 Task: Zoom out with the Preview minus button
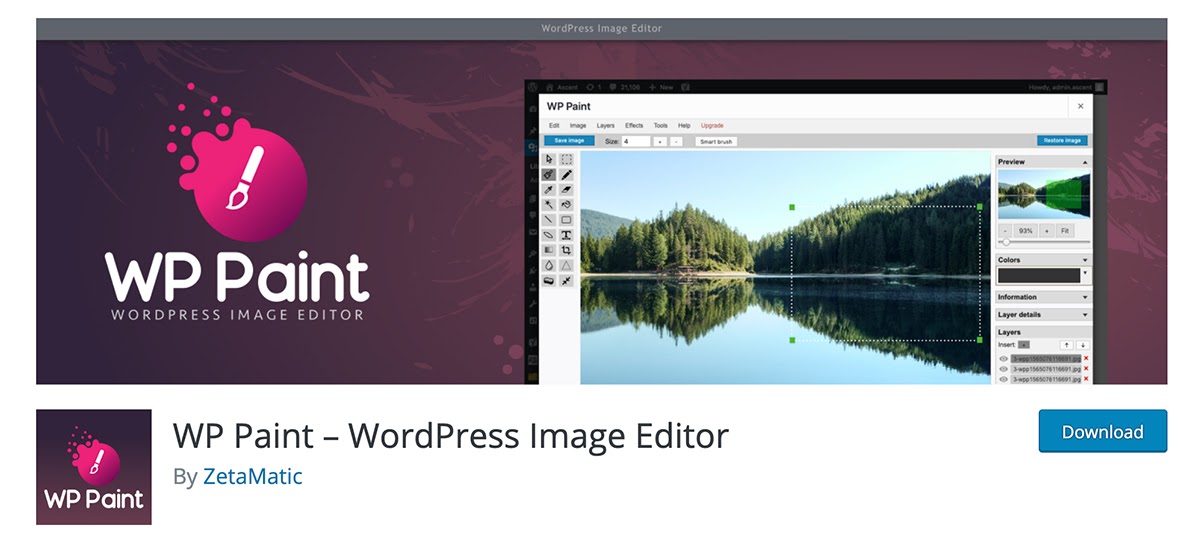(x=1005, y=230)
